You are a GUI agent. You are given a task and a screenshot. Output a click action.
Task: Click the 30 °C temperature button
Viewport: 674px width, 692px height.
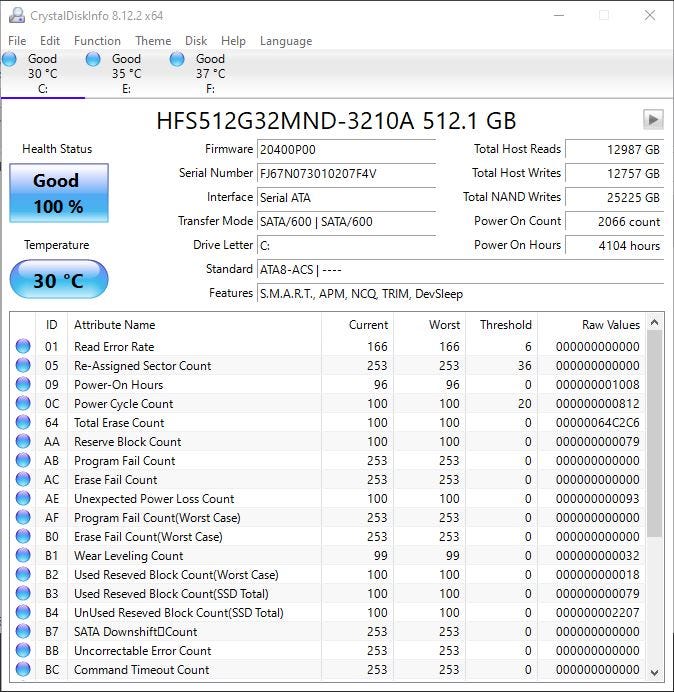58,280
